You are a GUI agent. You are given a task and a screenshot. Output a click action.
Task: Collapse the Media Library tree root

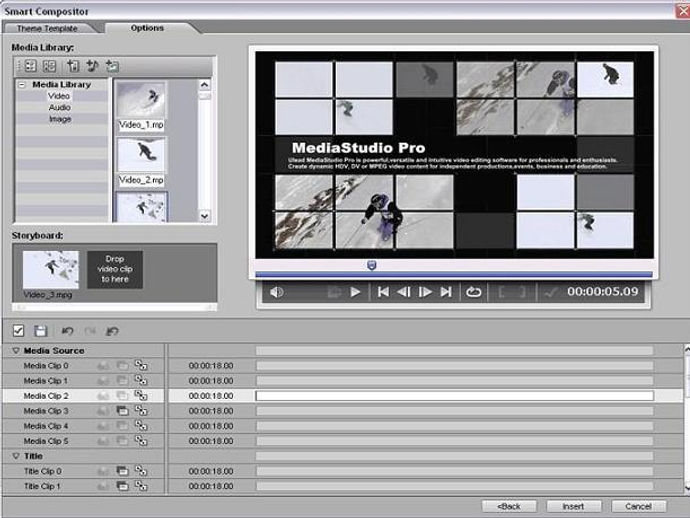point(22,84)
